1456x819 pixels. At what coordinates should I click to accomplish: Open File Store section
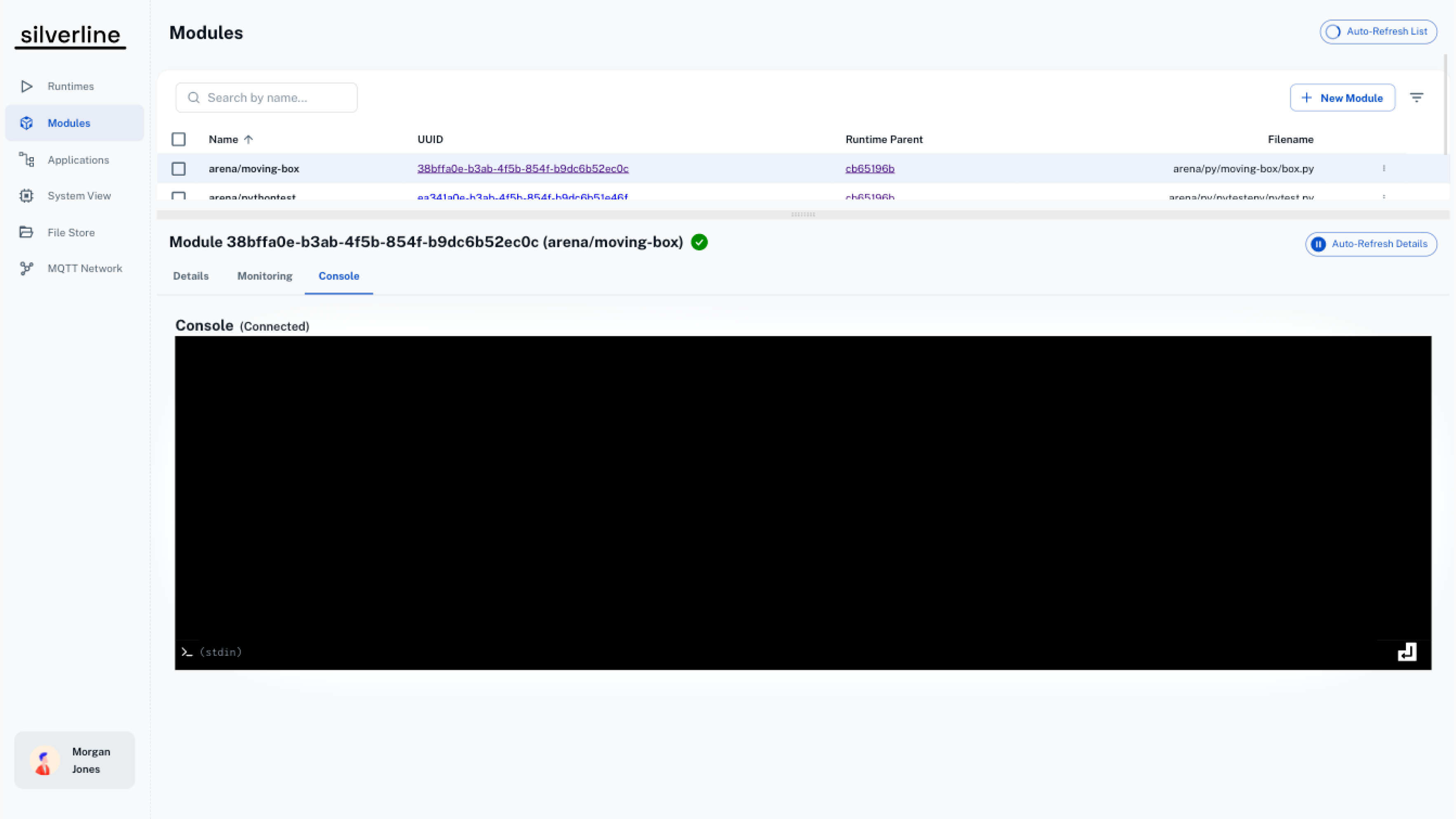click(75, 232)
